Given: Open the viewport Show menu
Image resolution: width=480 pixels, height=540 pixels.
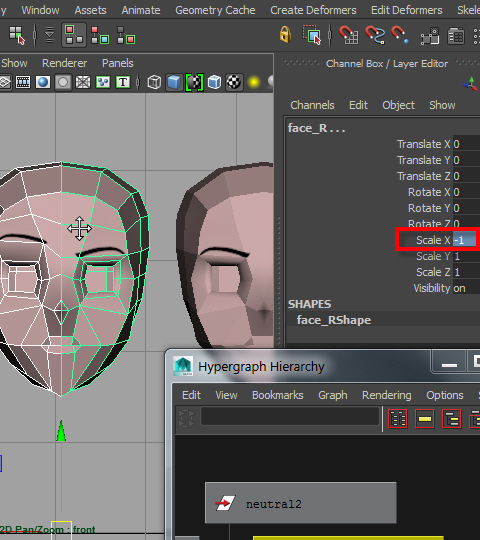Looking at the screenshot, I should pos(14,63).
